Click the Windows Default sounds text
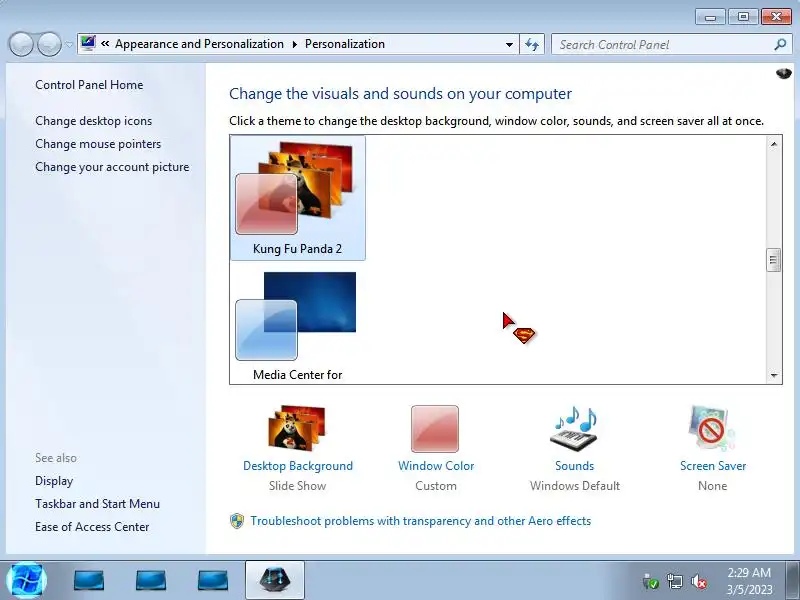This screenshot has width=800, height=600. coord(575,486)
